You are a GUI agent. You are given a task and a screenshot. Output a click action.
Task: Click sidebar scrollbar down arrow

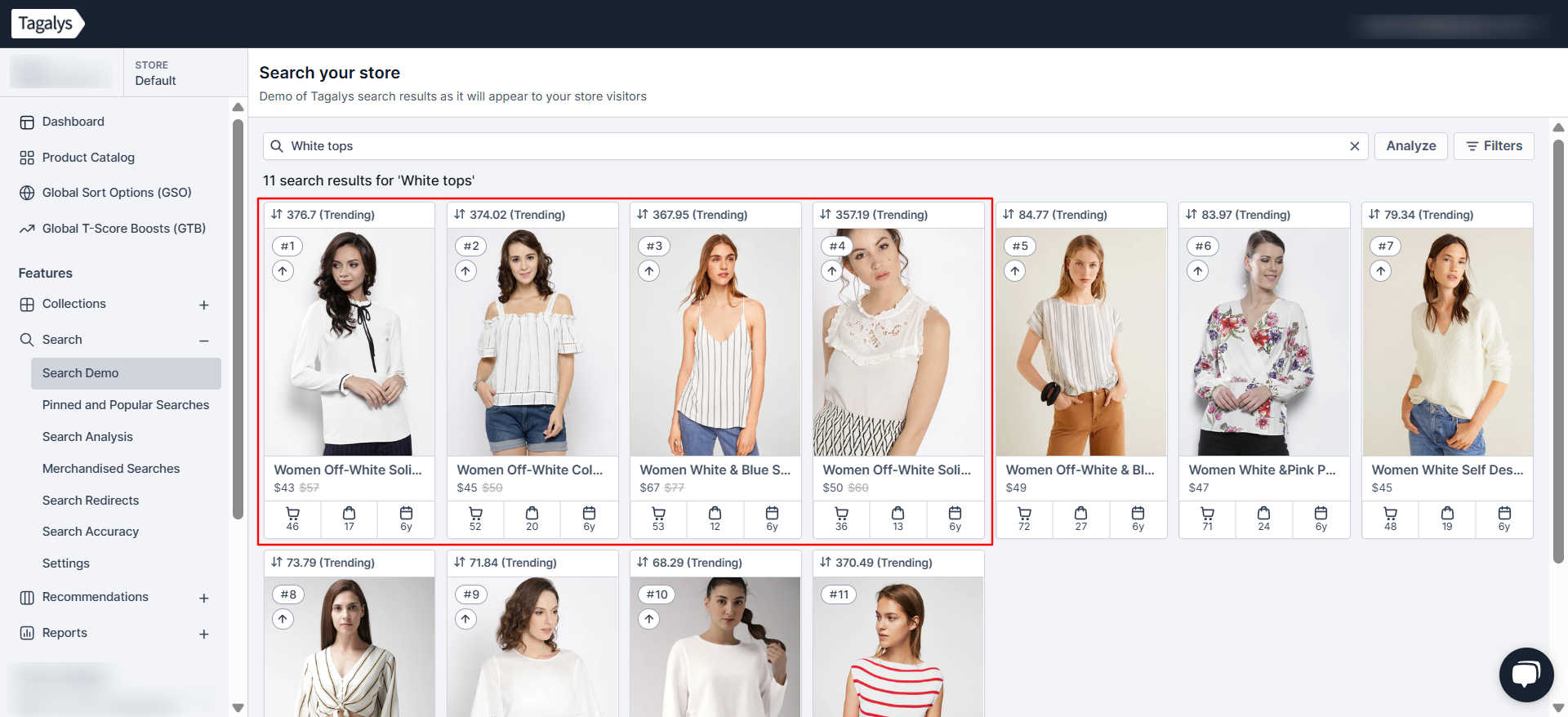point(238,708)
